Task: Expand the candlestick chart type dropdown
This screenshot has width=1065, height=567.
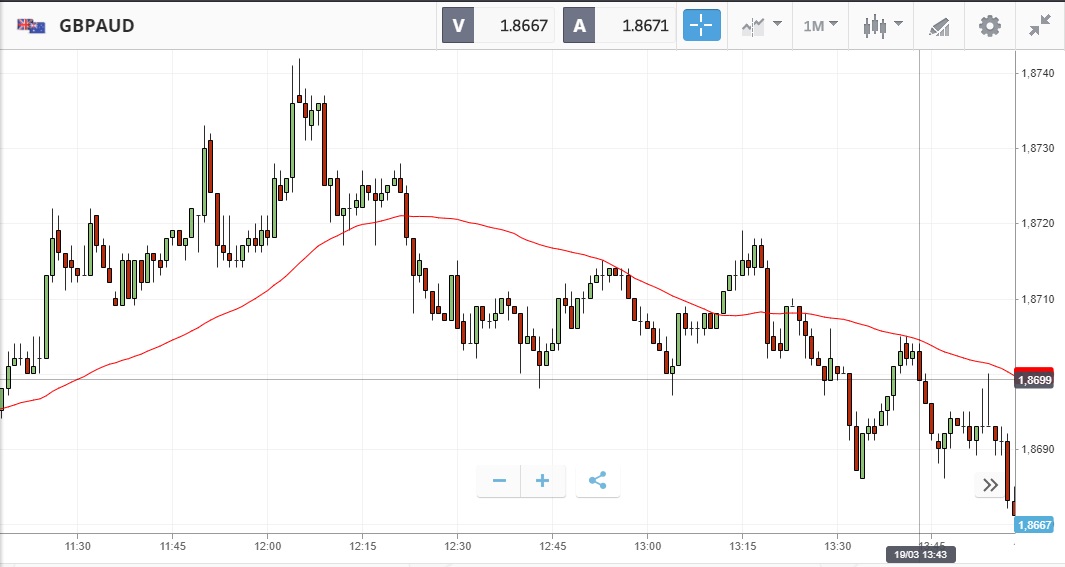Action: [x=882, y=25]
